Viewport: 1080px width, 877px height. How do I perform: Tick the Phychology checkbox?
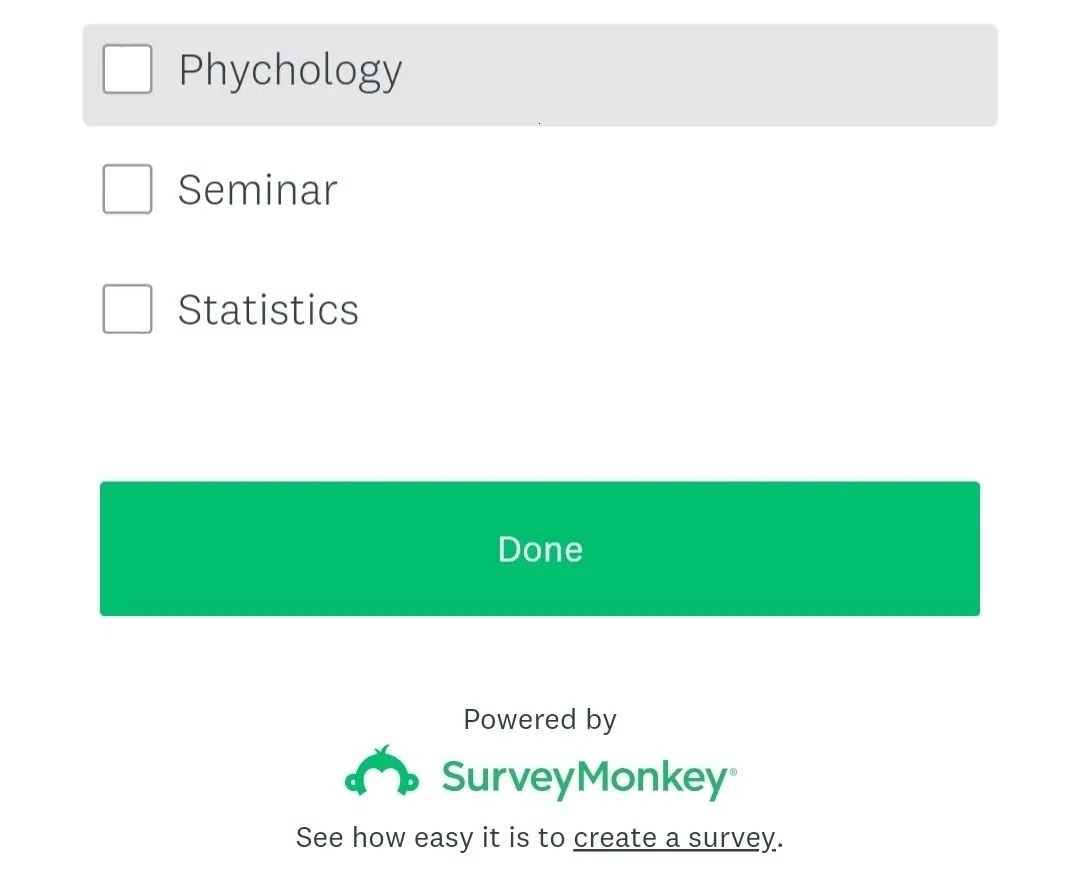128,69
